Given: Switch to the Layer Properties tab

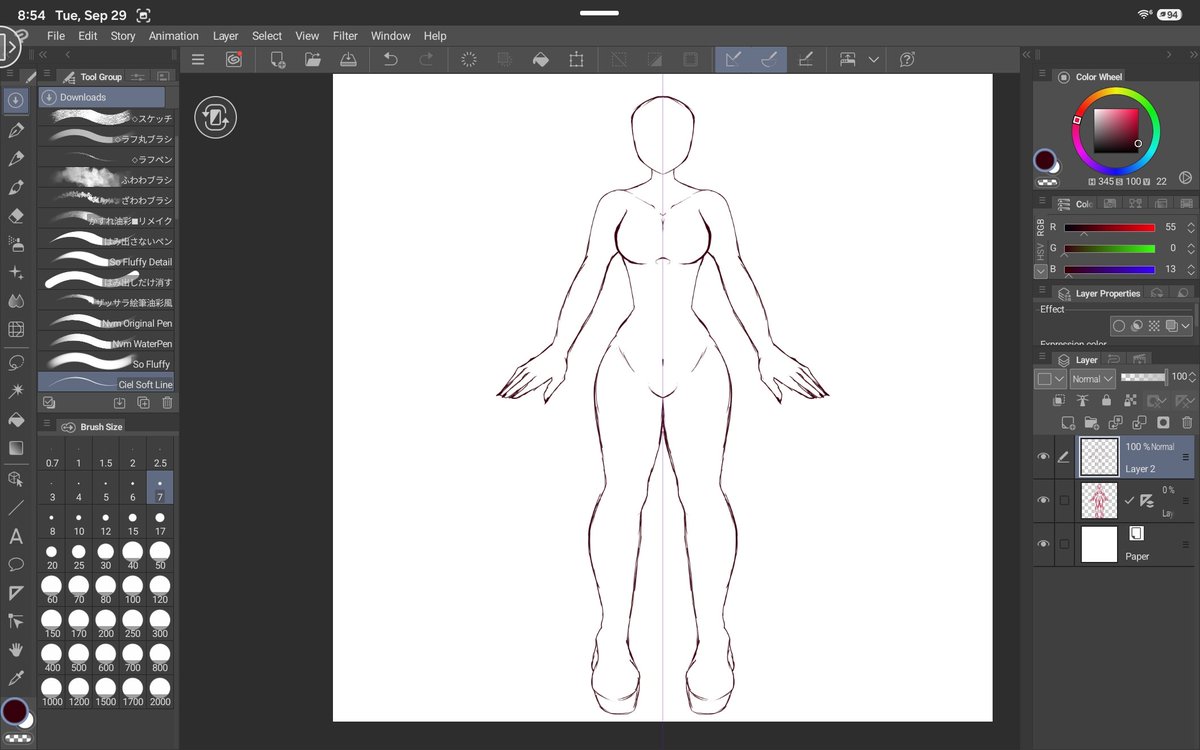Looking at the screenshot, I should pos(1100,293).
